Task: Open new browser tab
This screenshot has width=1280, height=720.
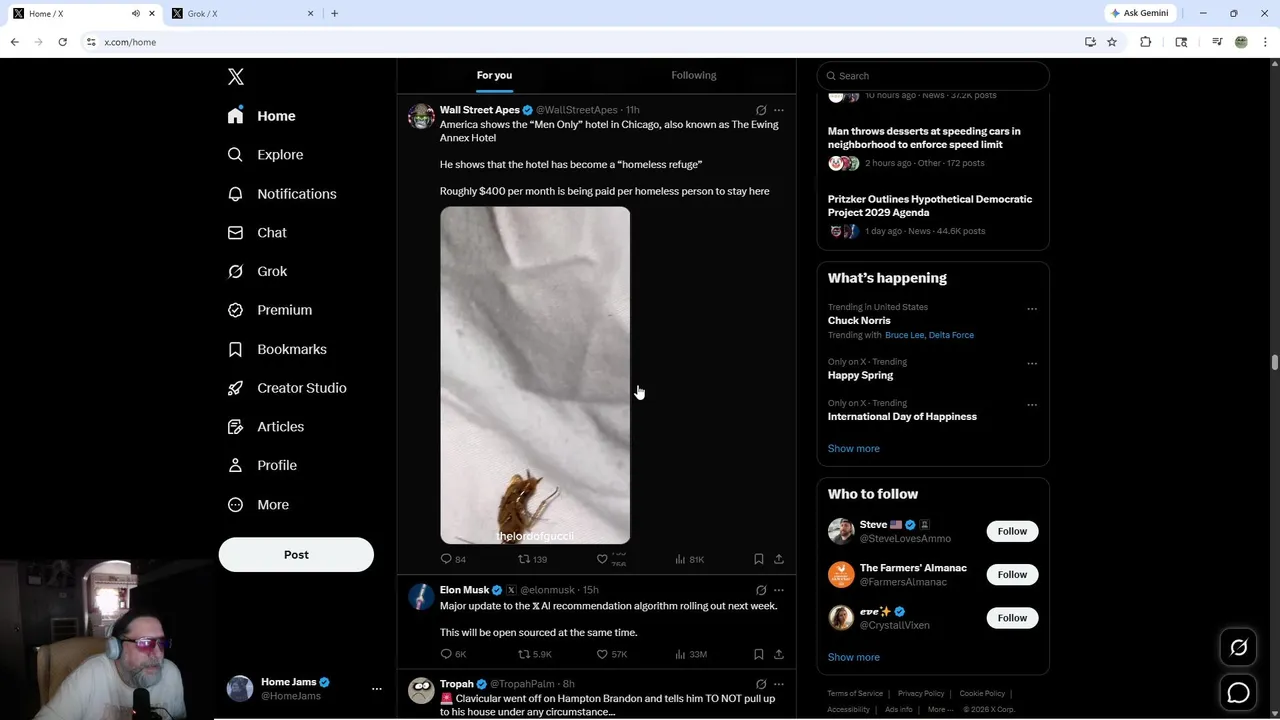Action: (x=334, y=13)
